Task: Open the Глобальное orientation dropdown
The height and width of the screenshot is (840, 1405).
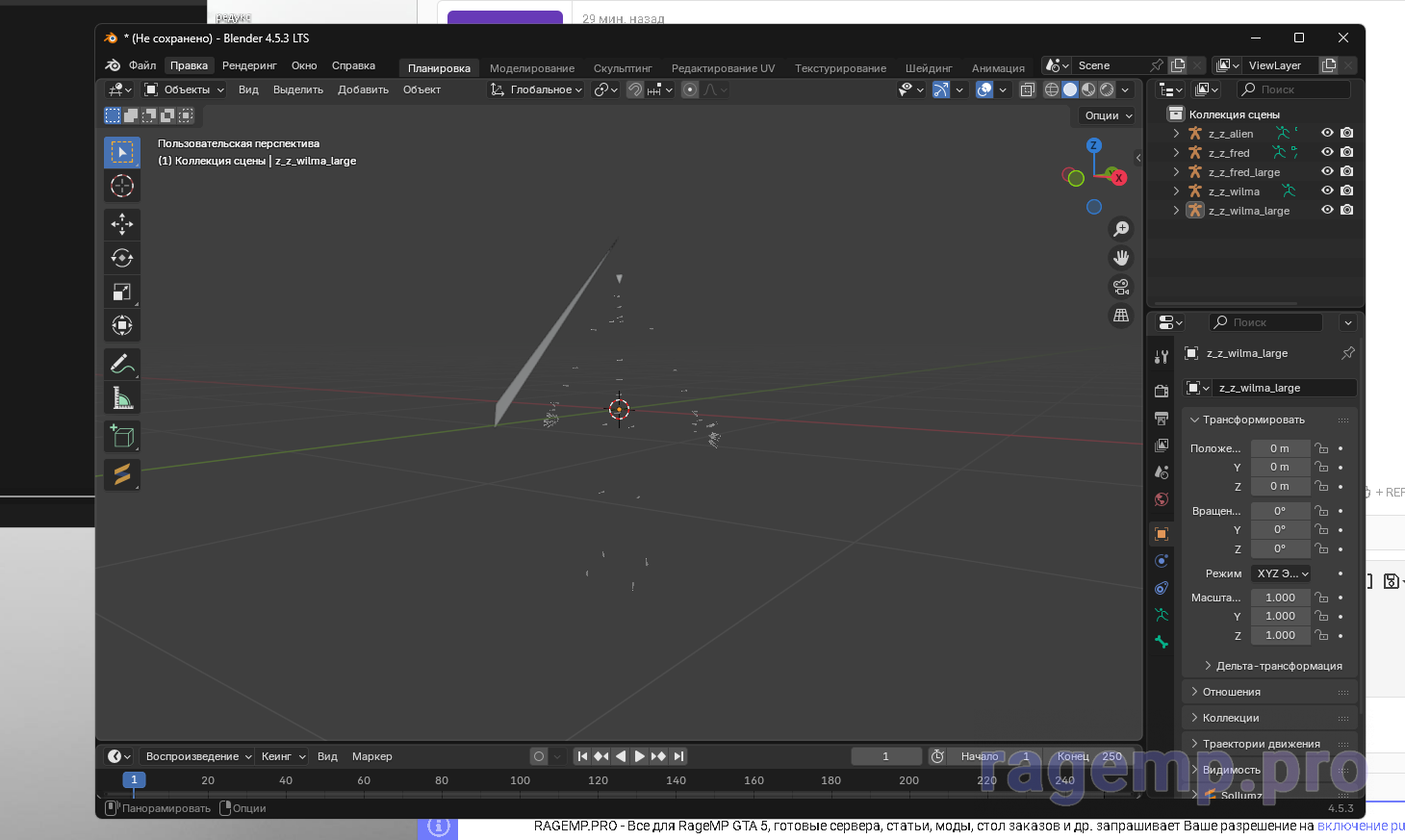Action: [537, 89]
